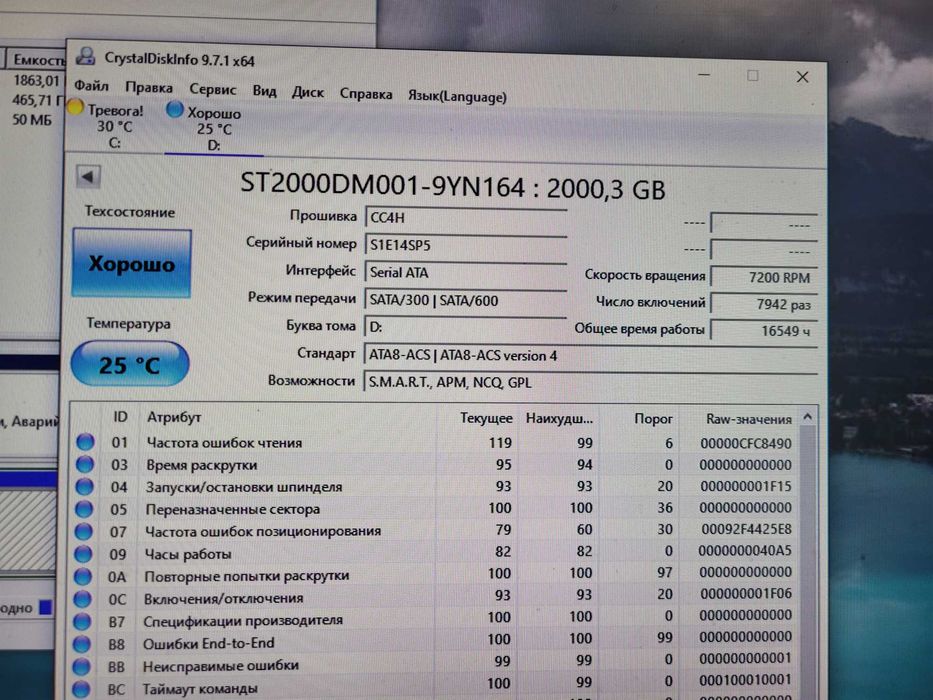Screen dimensions: 933x700
Task: Click the ID column header
Action: [x=120, y=417]
